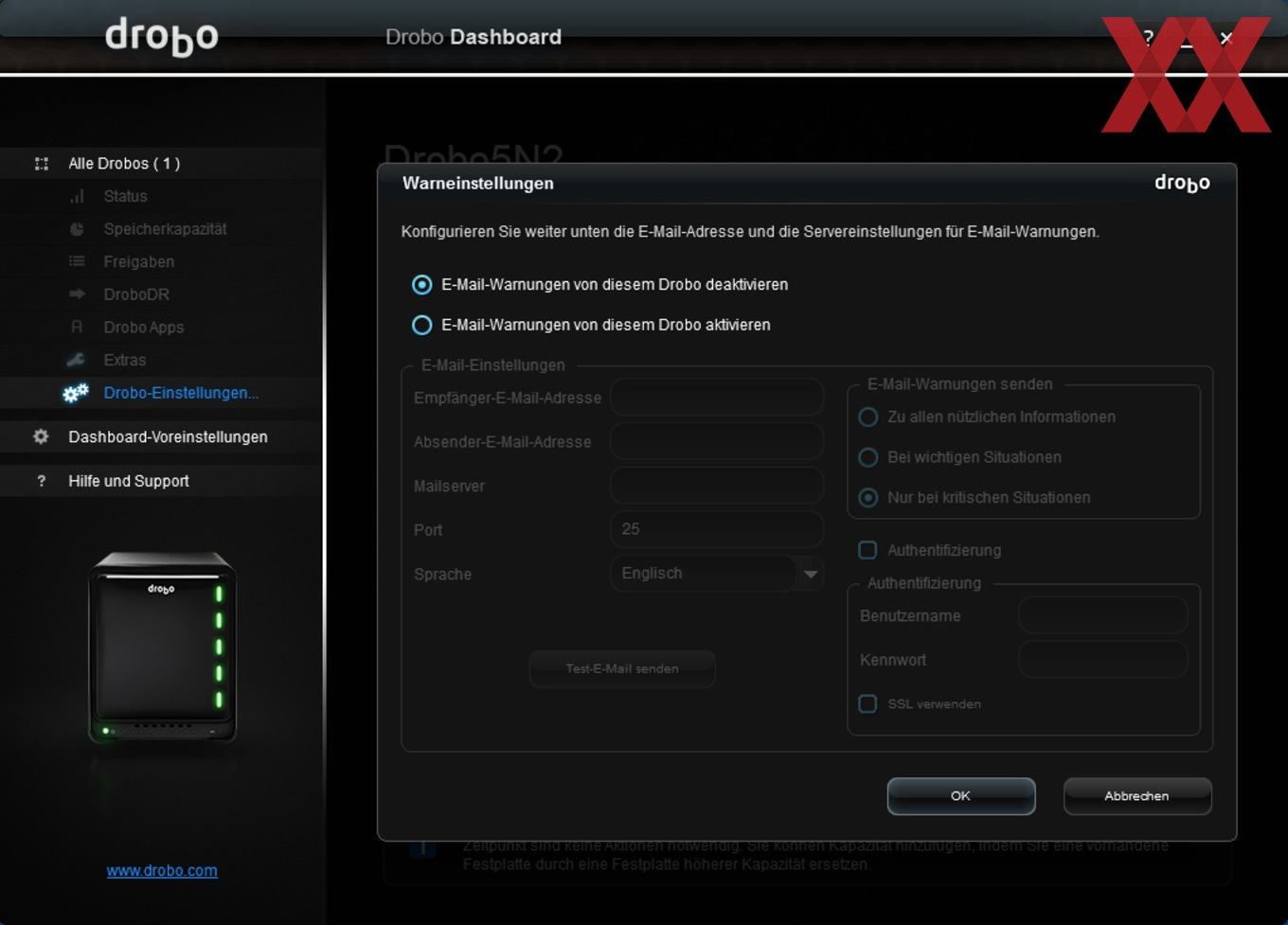Click the Hilfe und Support question icon

point(41,481)
